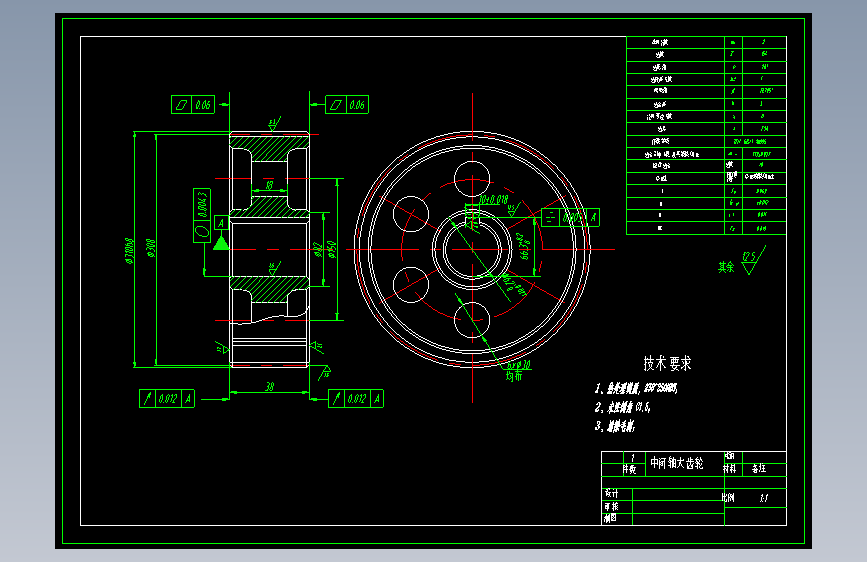Click the 均布 annotation under the hole leader
Viewport: 867px width, 562px height.
point(514,376)
